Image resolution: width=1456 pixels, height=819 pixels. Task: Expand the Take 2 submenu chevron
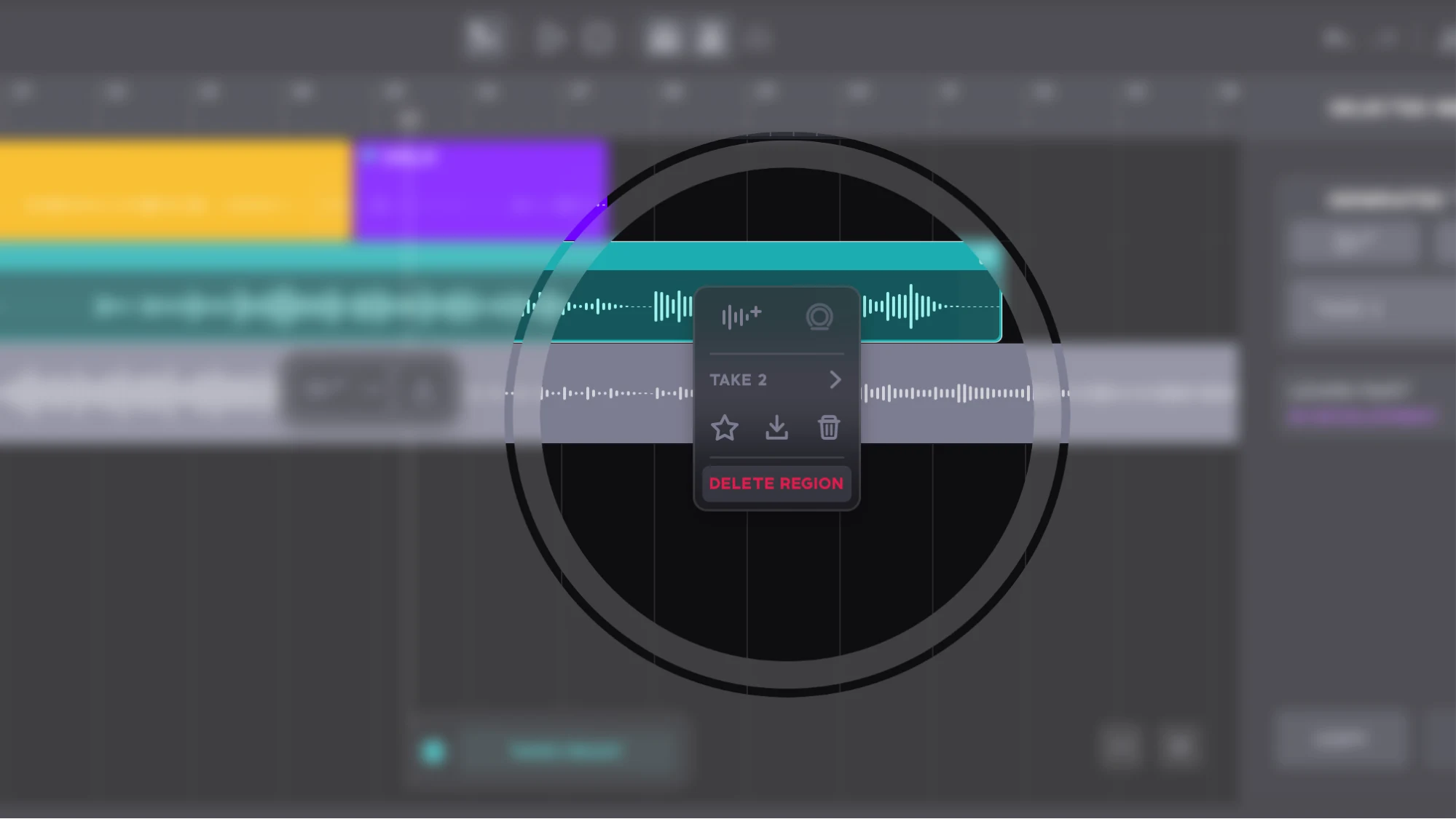[835, 379]
